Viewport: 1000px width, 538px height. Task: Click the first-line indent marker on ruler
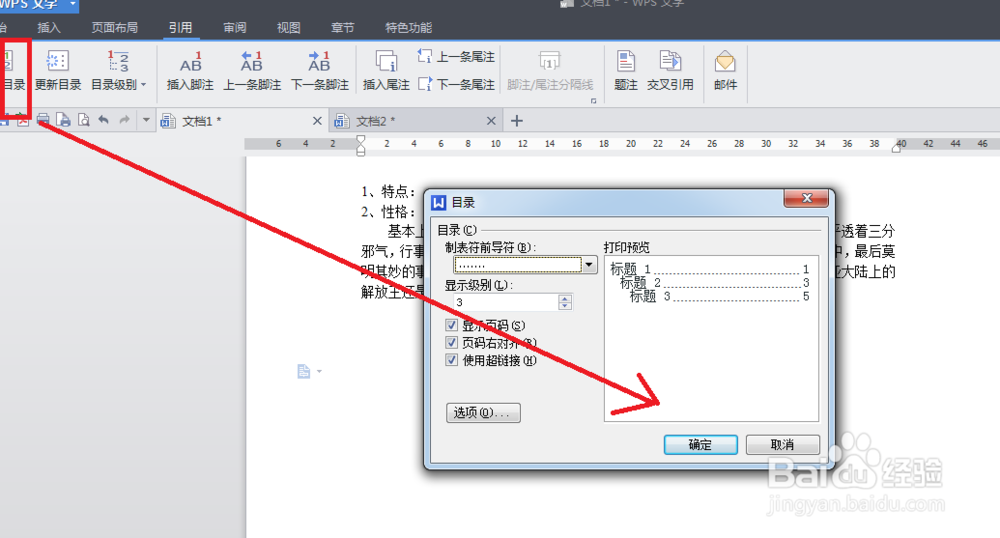pos(360,140)
